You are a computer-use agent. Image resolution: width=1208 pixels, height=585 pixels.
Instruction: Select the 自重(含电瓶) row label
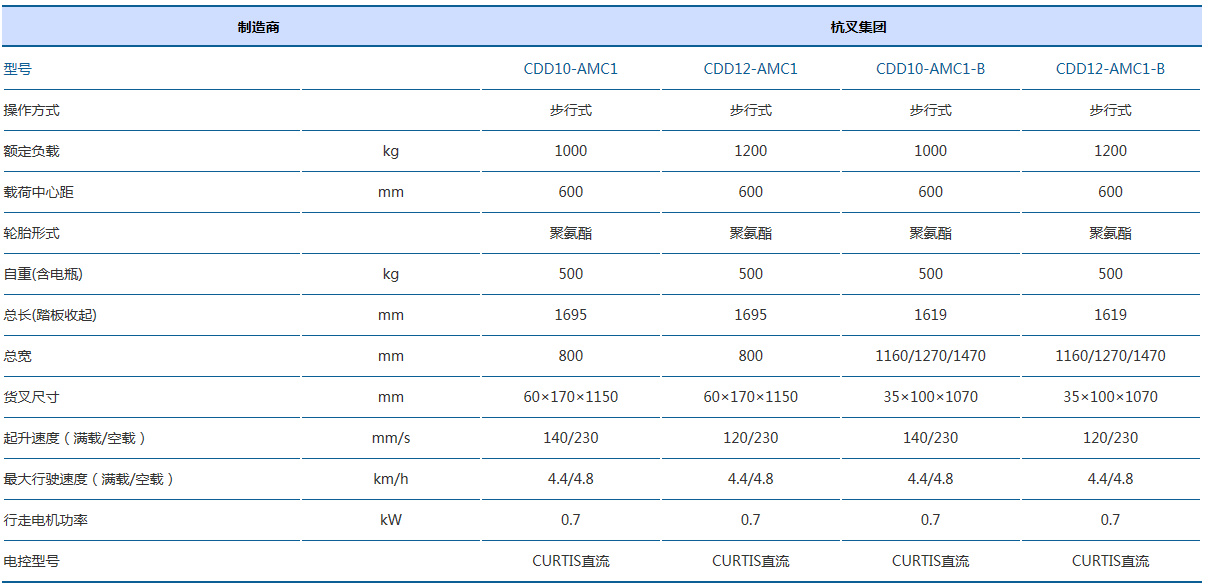pyautogui.click(x=42, y=274)
